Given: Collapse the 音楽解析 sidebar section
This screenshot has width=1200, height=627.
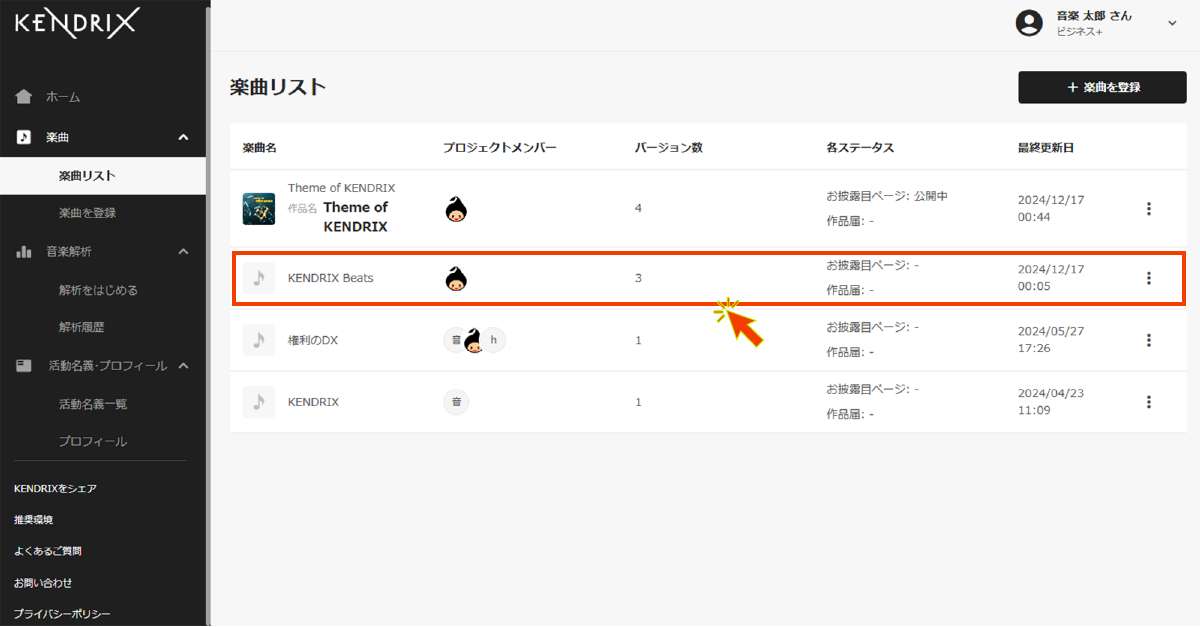Looking at the screenshot, I should click(x=183, y=252).
